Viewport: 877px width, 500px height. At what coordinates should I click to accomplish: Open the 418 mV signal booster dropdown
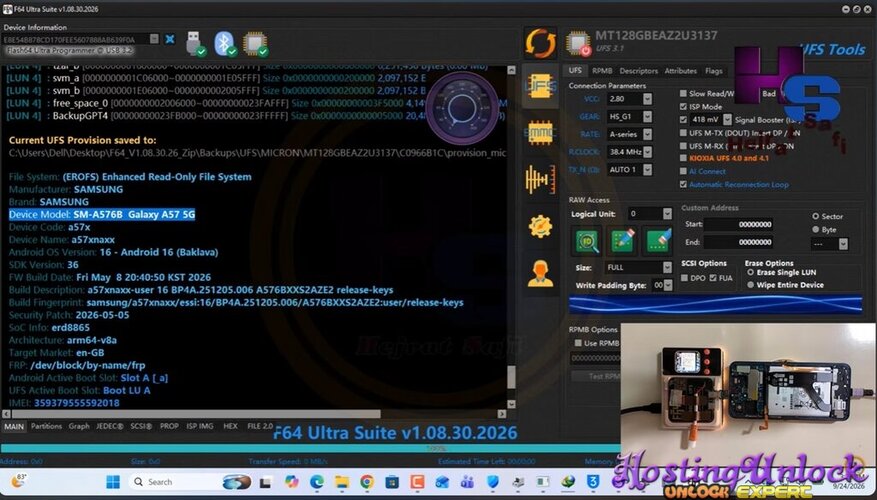coord(727,120)
